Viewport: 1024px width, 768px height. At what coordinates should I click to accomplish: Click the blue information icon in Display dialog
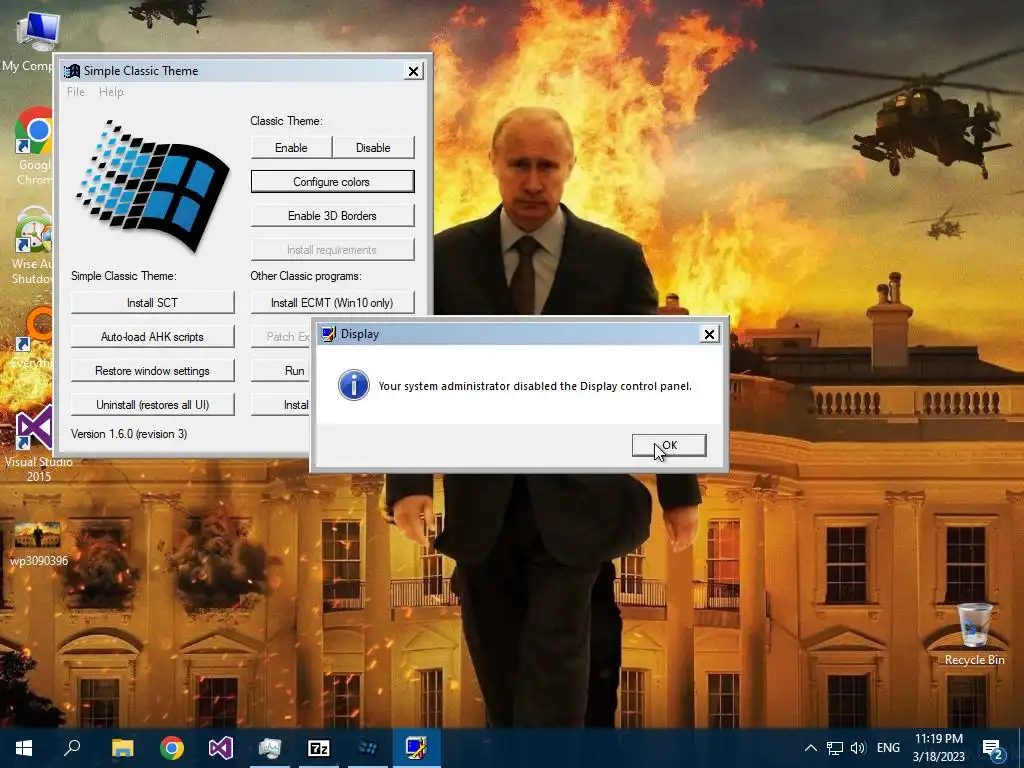coord(353,385)
